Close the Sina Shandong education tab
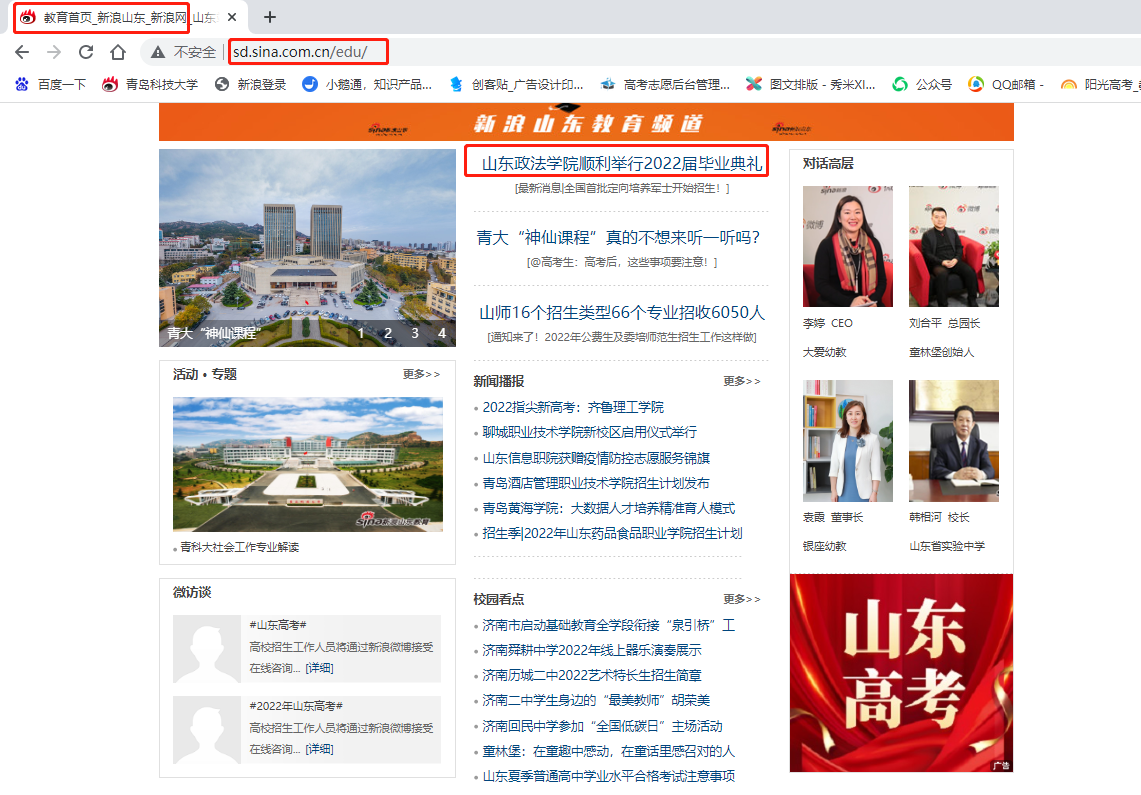The height and width of the screenshot is (795, 1141). (x=232, y=17)
